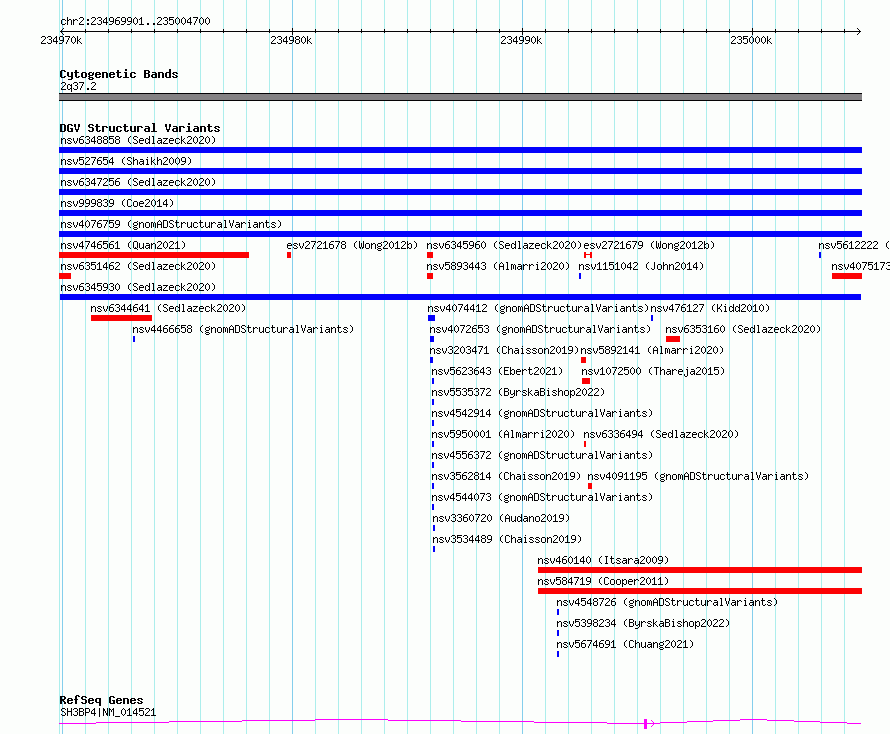Select nsv5950001 (Almarri2020) label
The height and width of the screenshot is (734, 890).
pos(503,434)
